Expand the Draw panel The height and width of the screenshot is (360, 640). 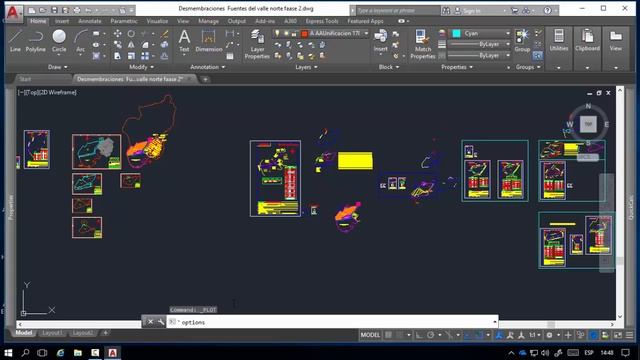(58, 67)
